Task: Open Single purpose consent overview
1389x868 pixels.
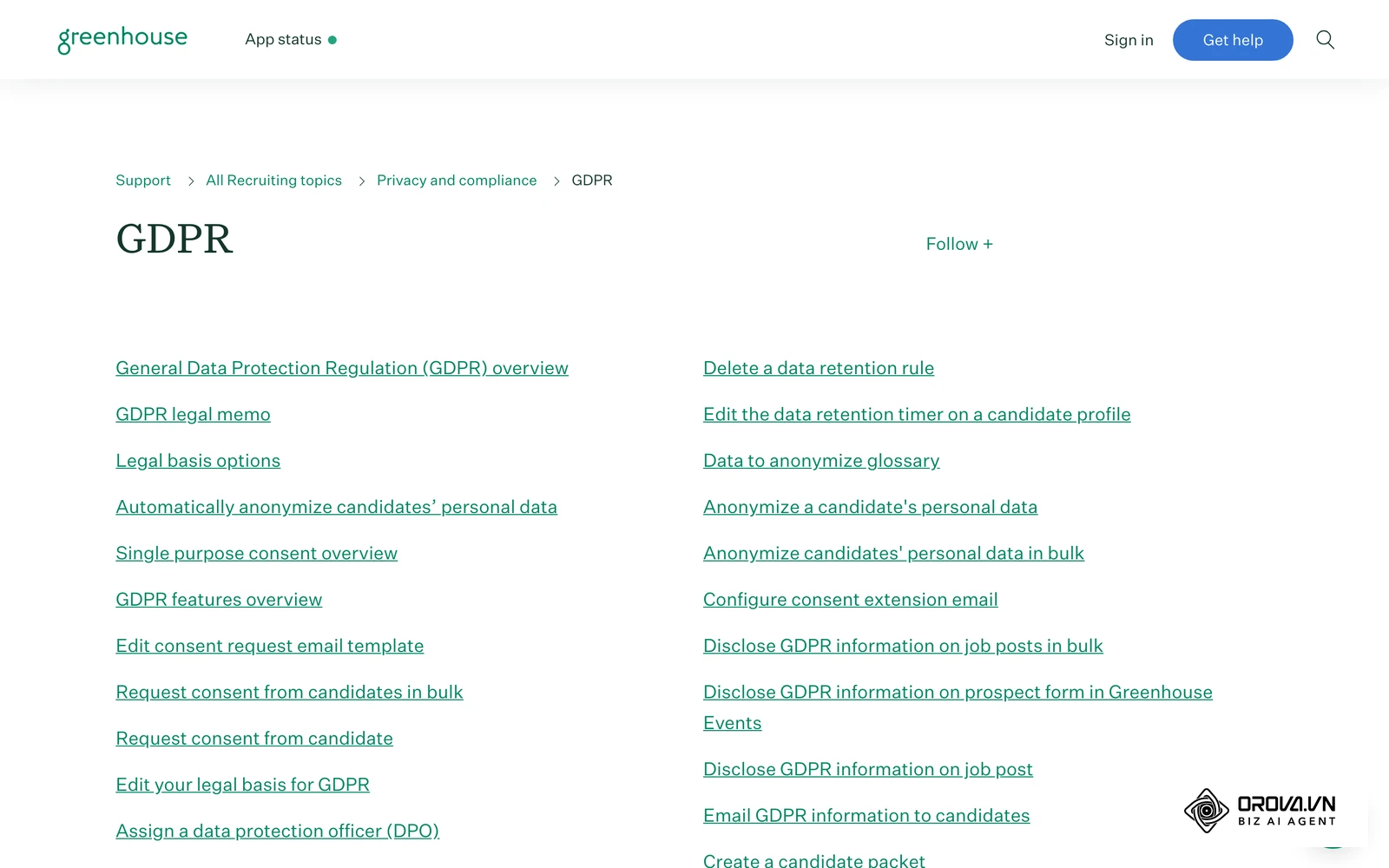Action: 256,553
